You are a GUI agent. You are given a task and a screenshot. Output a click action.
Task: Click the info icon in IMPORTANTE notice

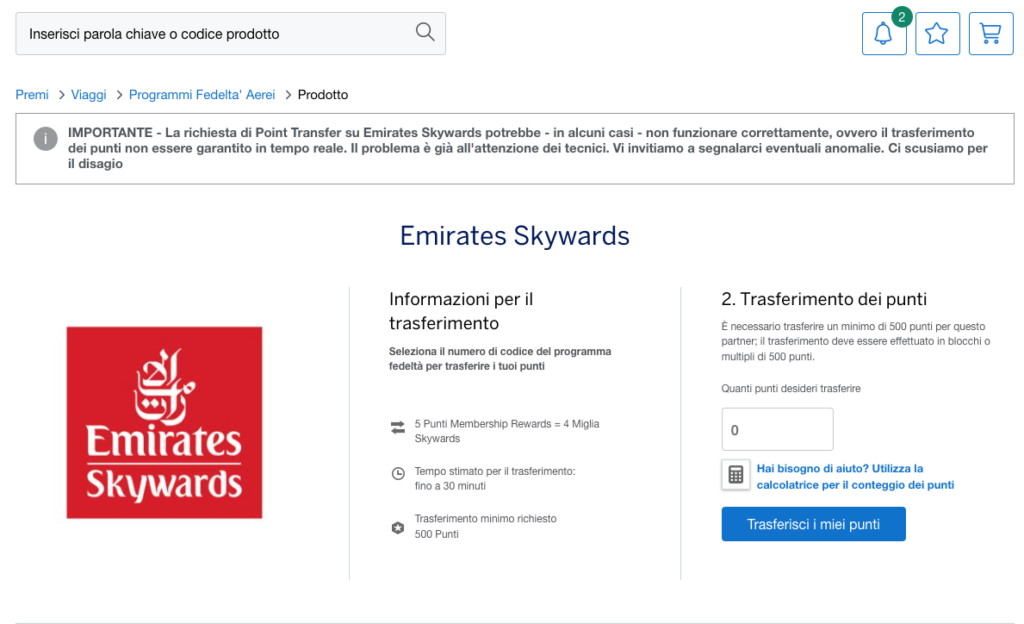tap(46, 138)
